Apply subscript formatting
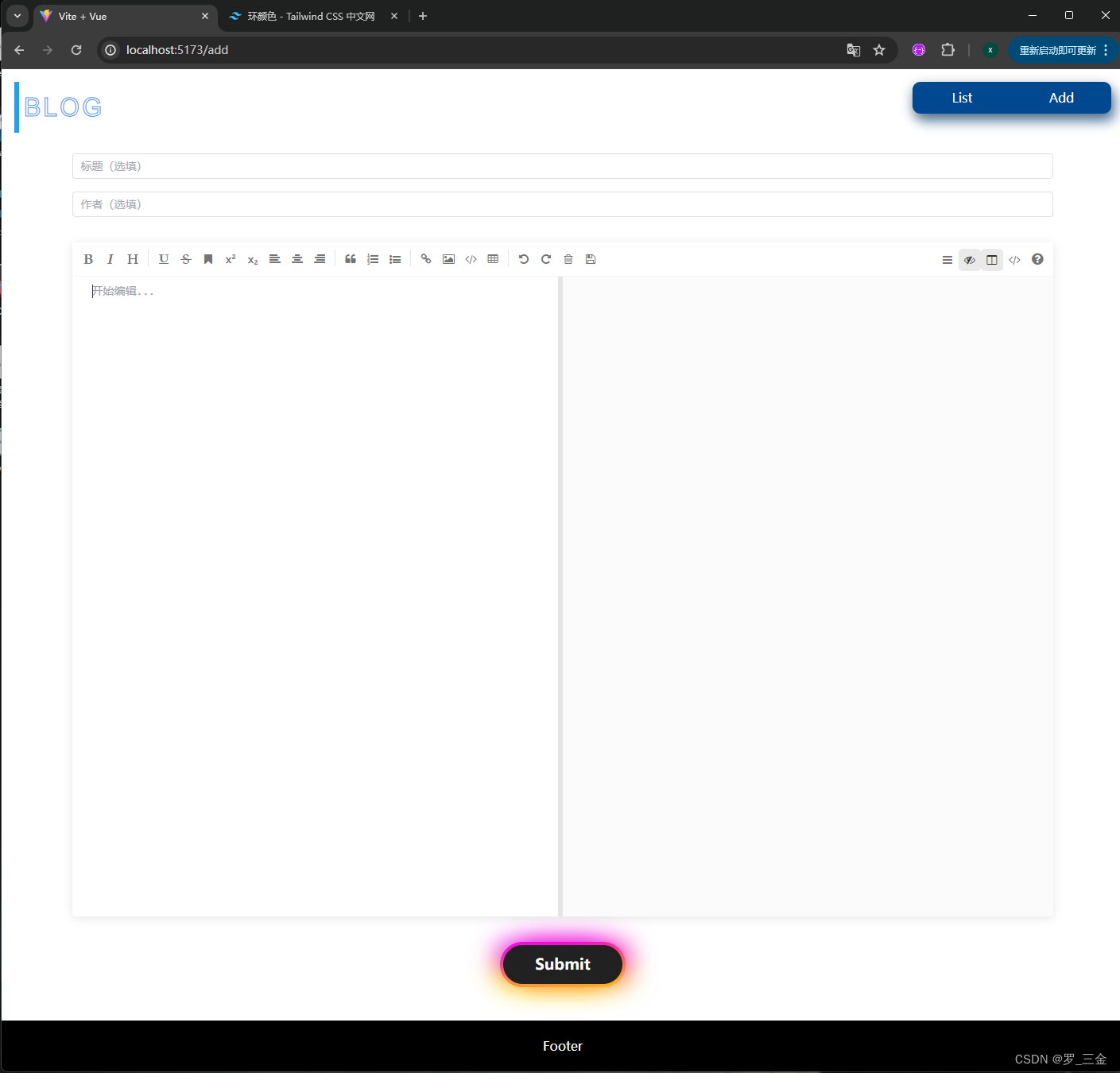Screen dimensions: 1120x1073 (x=253, y=259)
